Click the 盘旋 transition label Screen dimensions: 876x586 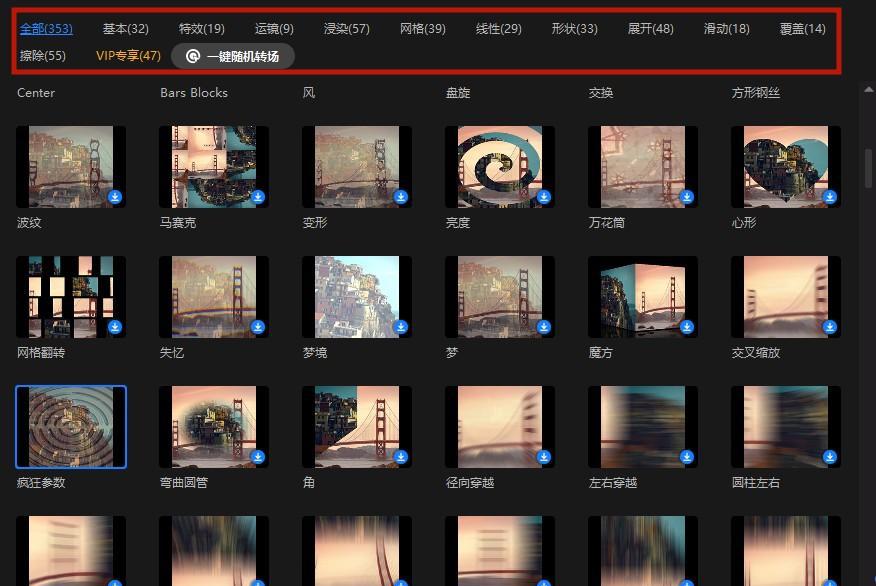point(458,93)
